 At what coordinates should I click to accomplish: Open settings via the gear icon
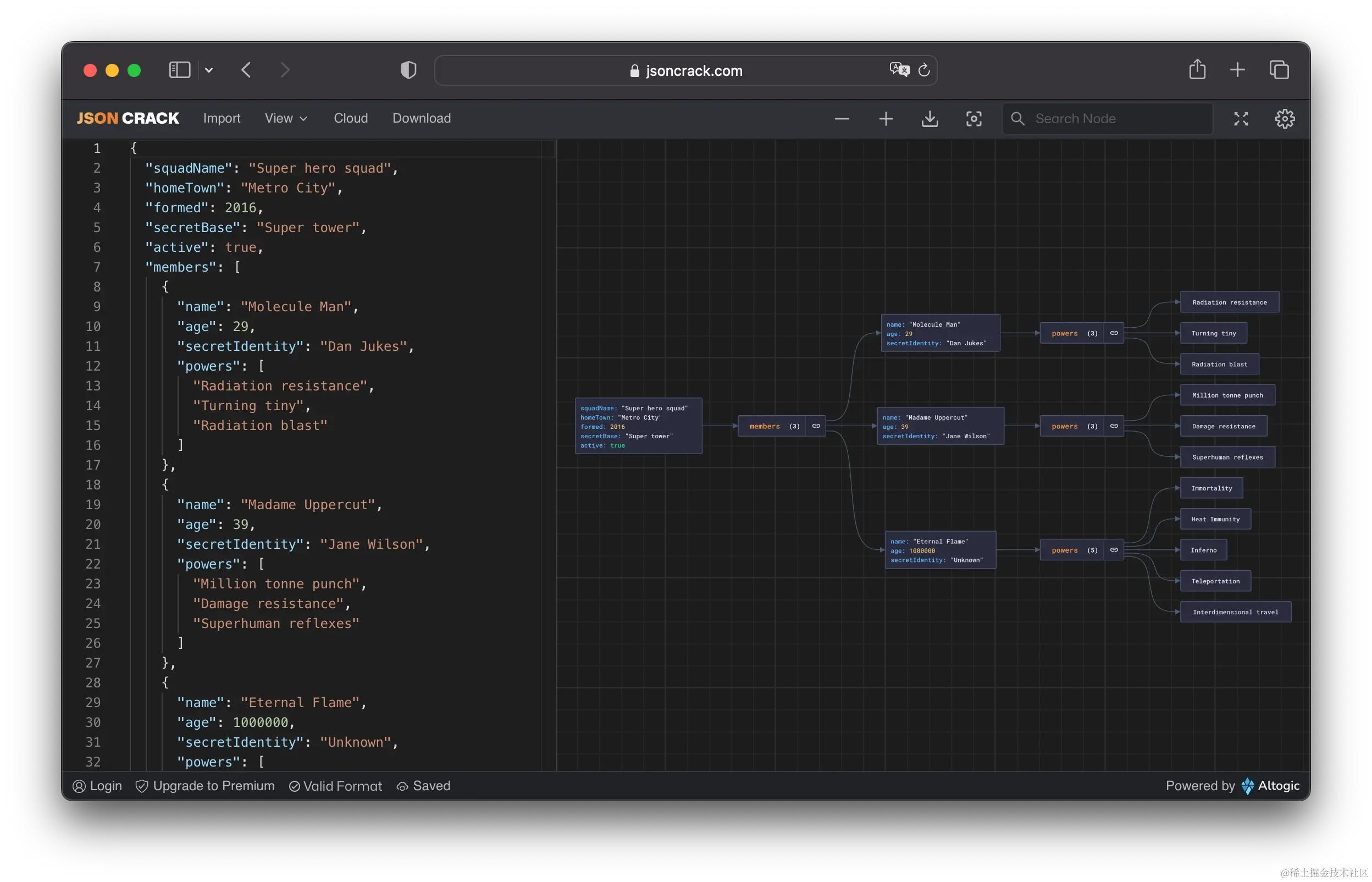click(x=1285, y=119)
